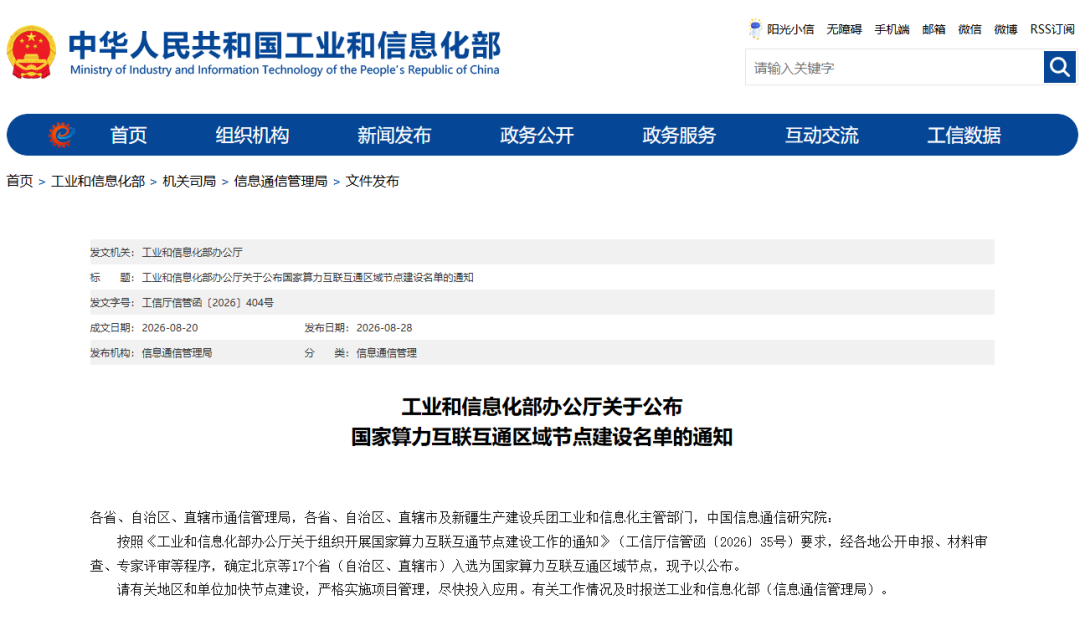1080x626 pixels.
Task: Select the 发布机构 value 信息通信管理局
Action: click(177, 353)
